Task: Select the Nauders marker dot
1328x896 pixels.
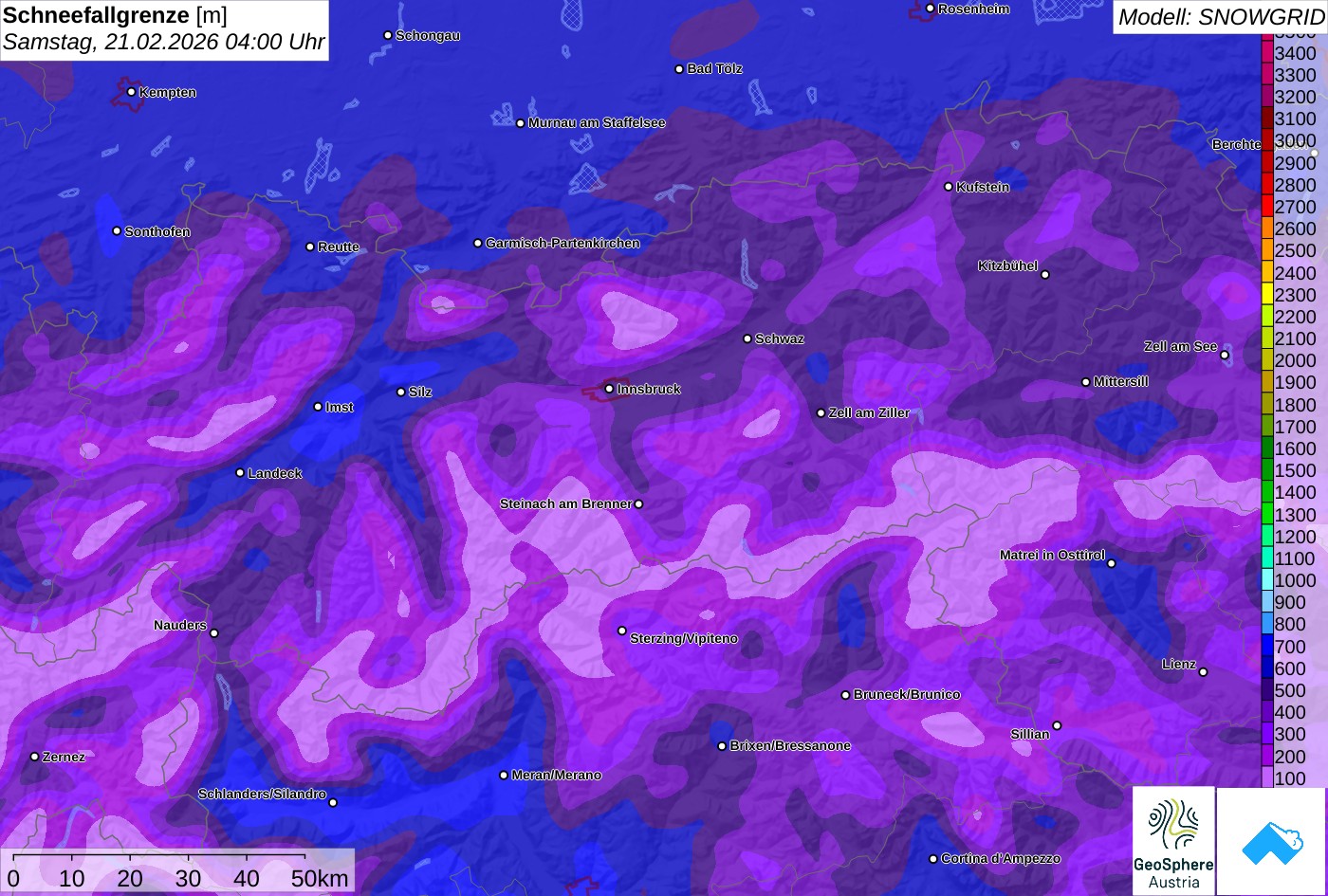Action: (x=214, y=633)
